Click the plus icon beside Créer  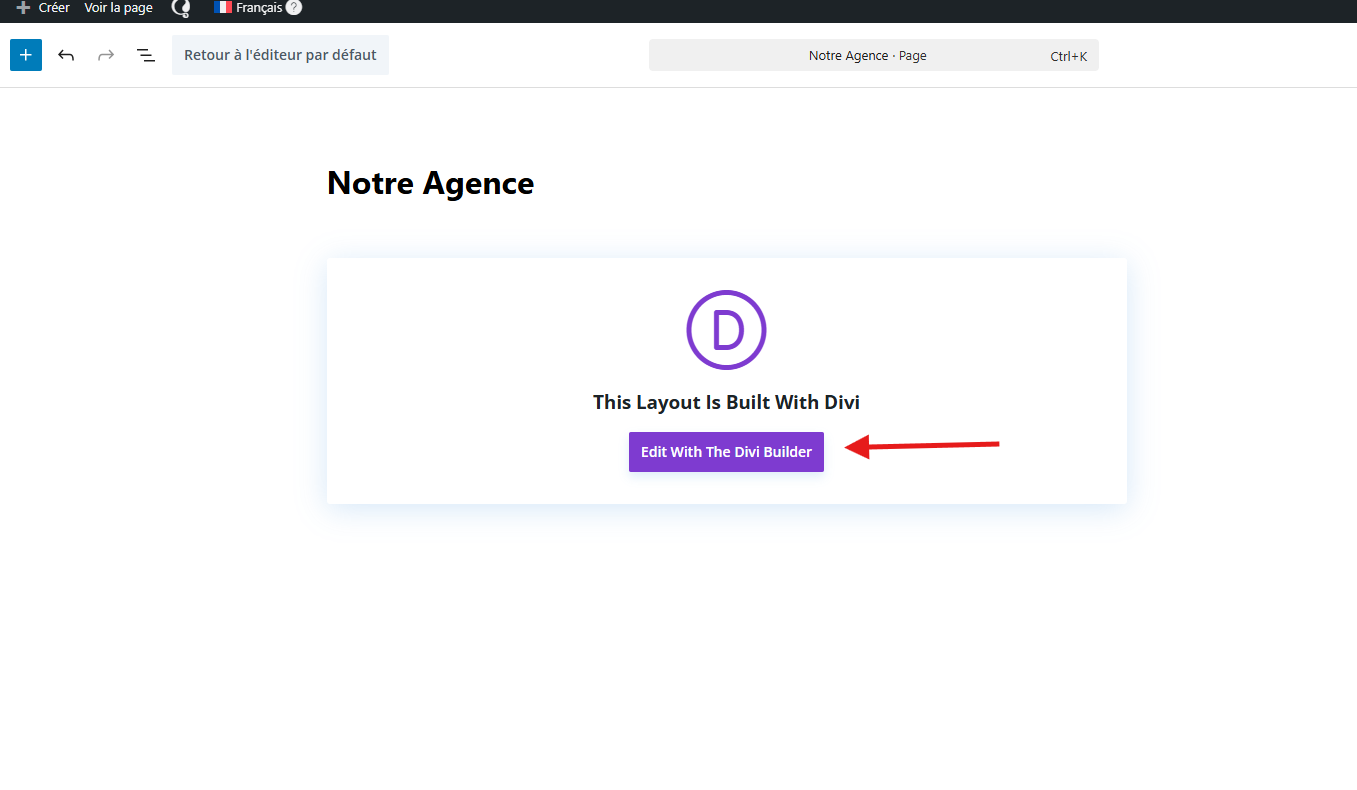click(x=23, y=8)
